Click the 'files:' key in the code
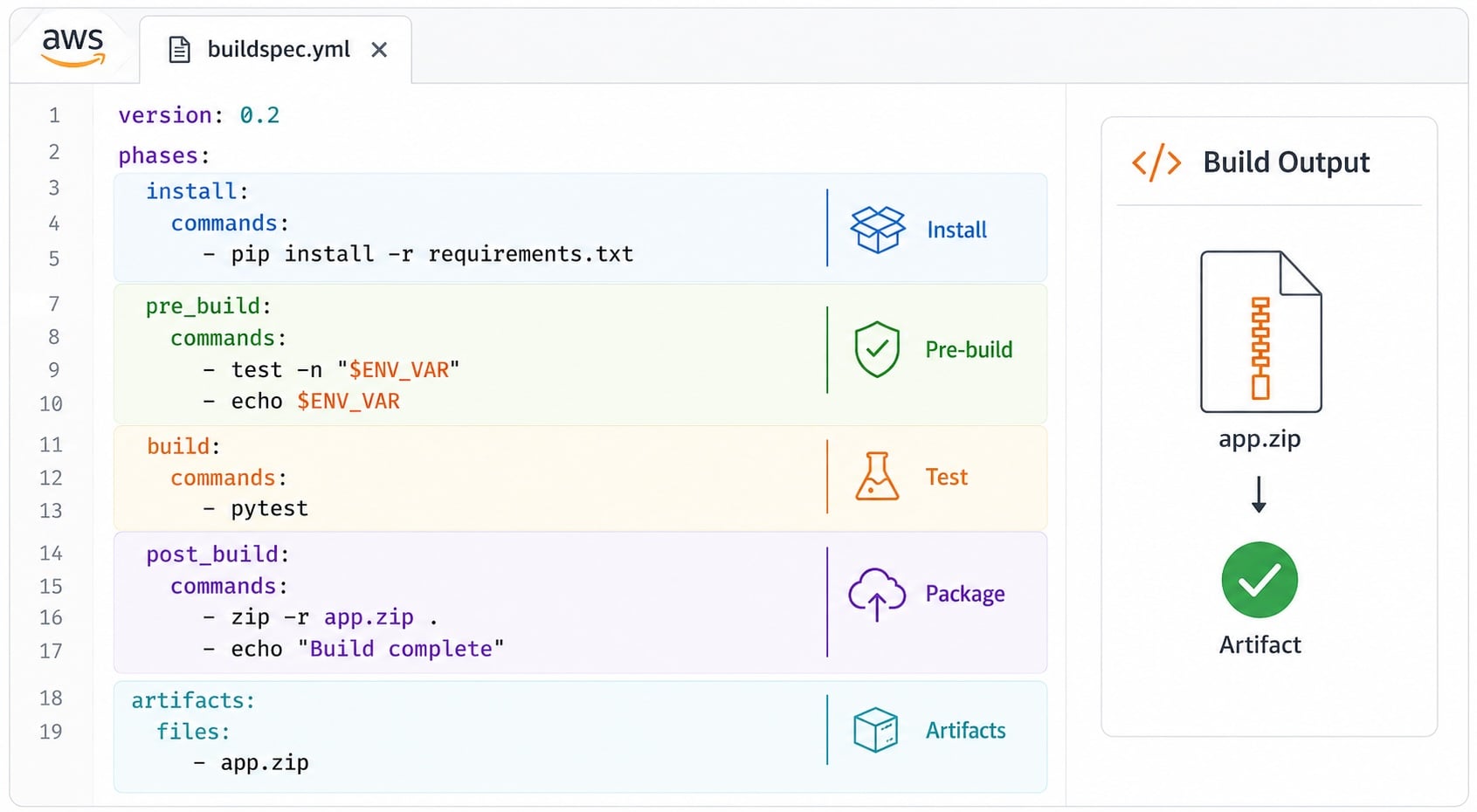1477x812 pixels. pos(193,732)
